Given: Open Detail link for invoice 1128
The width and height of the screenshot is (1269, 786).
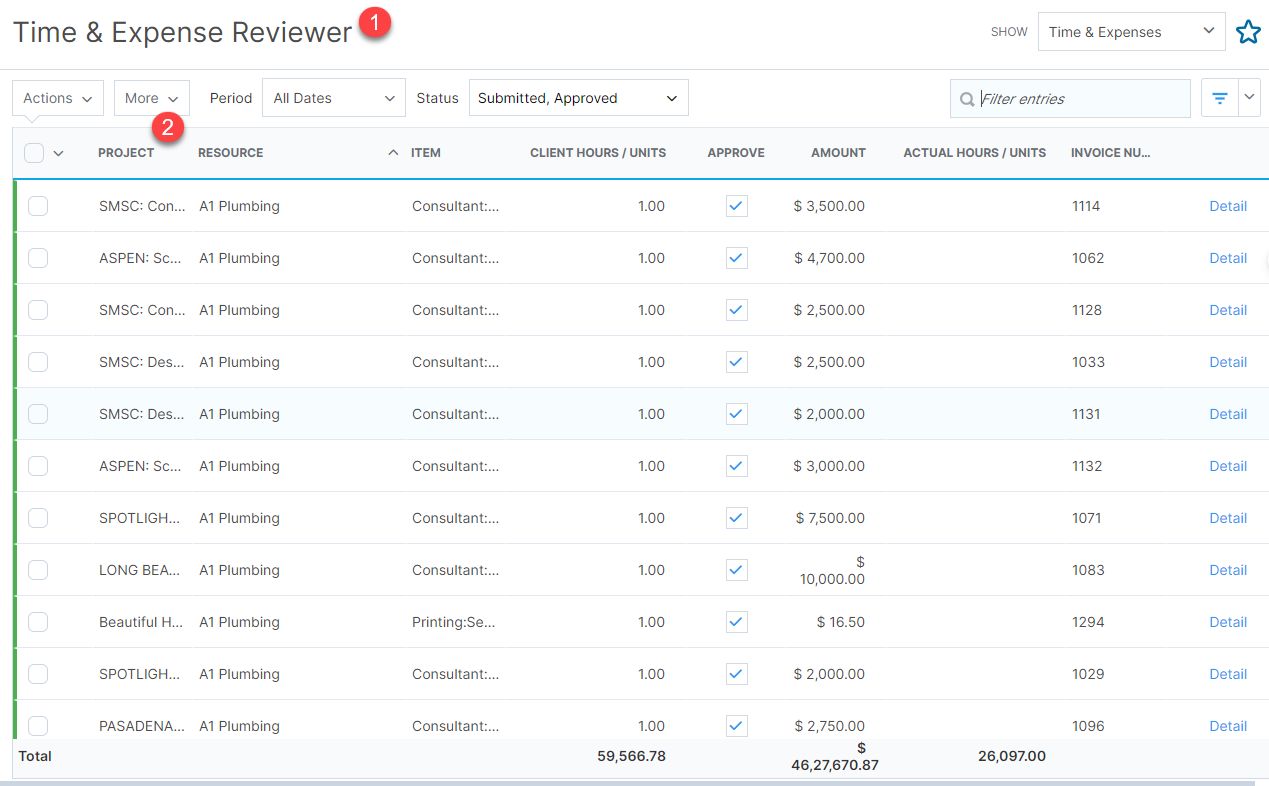Looking at the screenshot, I should 1228,310.
